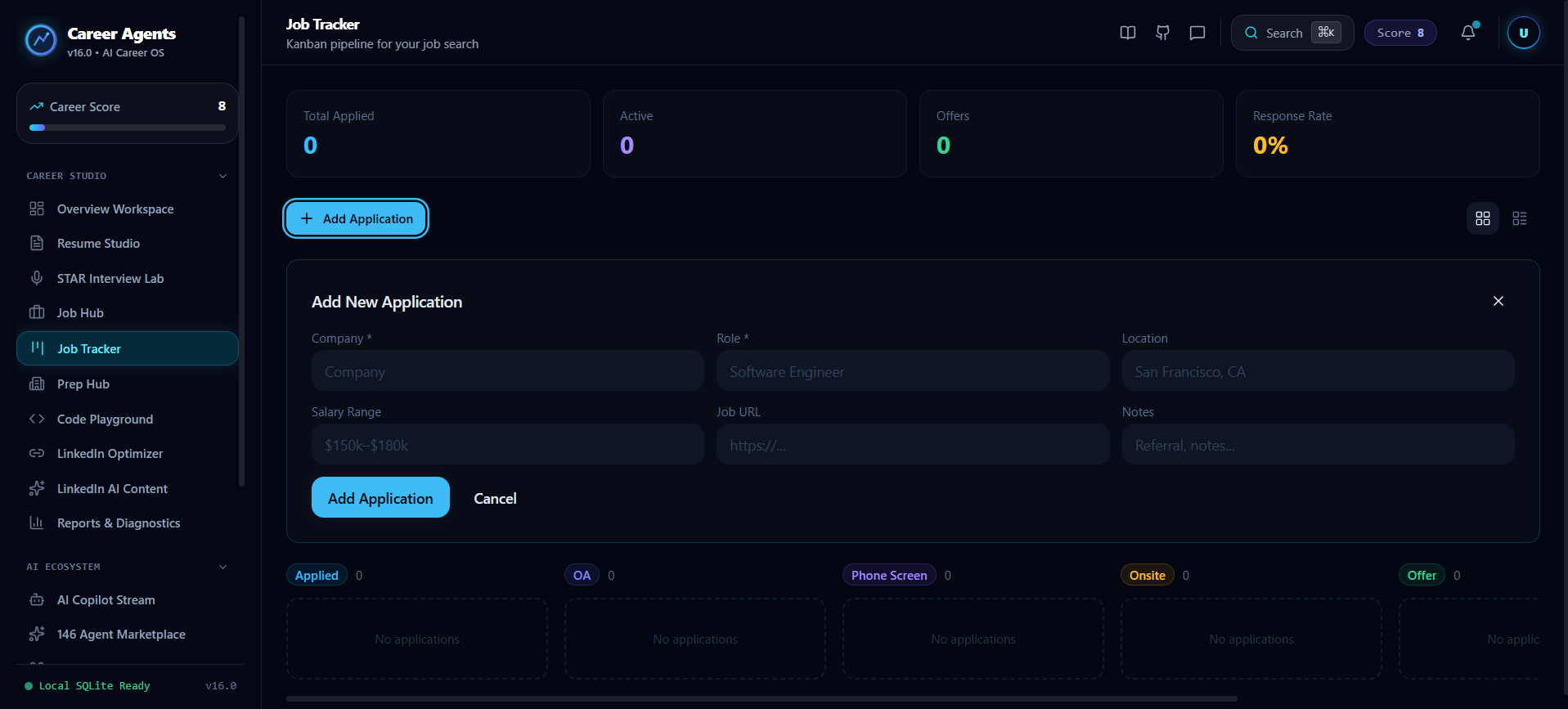The width and height of the screenshot is (1568, 709).
Task: Open LinkedIn AI Content
Action: [x=128, y=489]
